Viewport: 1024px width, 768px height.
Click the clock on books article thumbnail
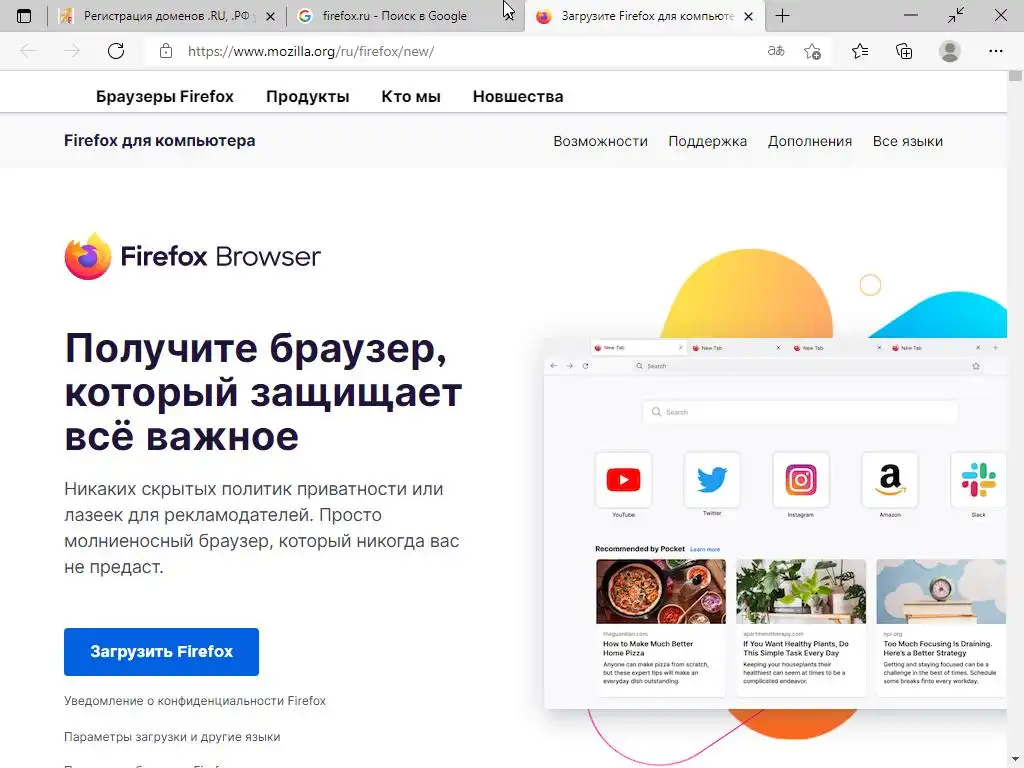[941, 591]
